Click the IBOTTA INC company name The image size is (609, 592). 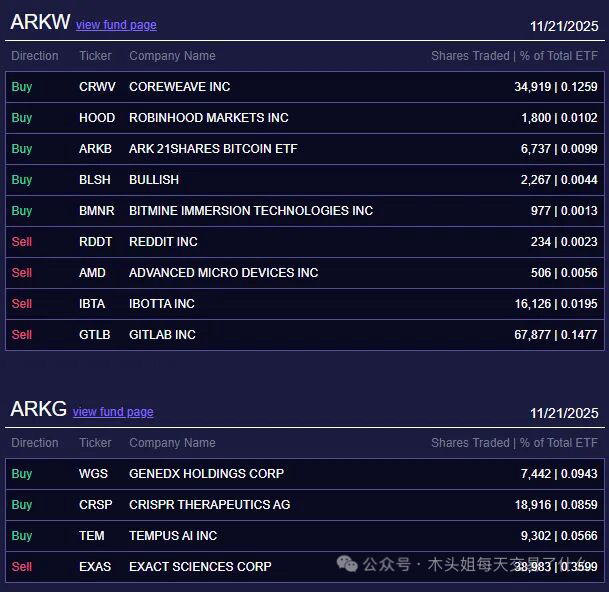162,304
